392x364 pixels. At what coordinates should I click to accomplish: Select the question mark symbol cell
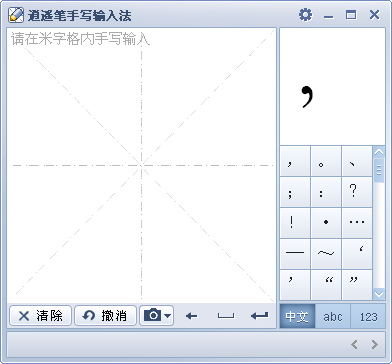(357, 192)
